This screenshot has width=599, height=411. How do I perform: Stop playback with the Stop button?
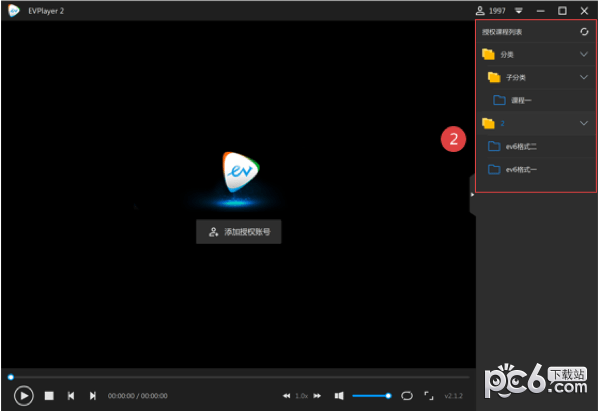[x=49, y=396]
